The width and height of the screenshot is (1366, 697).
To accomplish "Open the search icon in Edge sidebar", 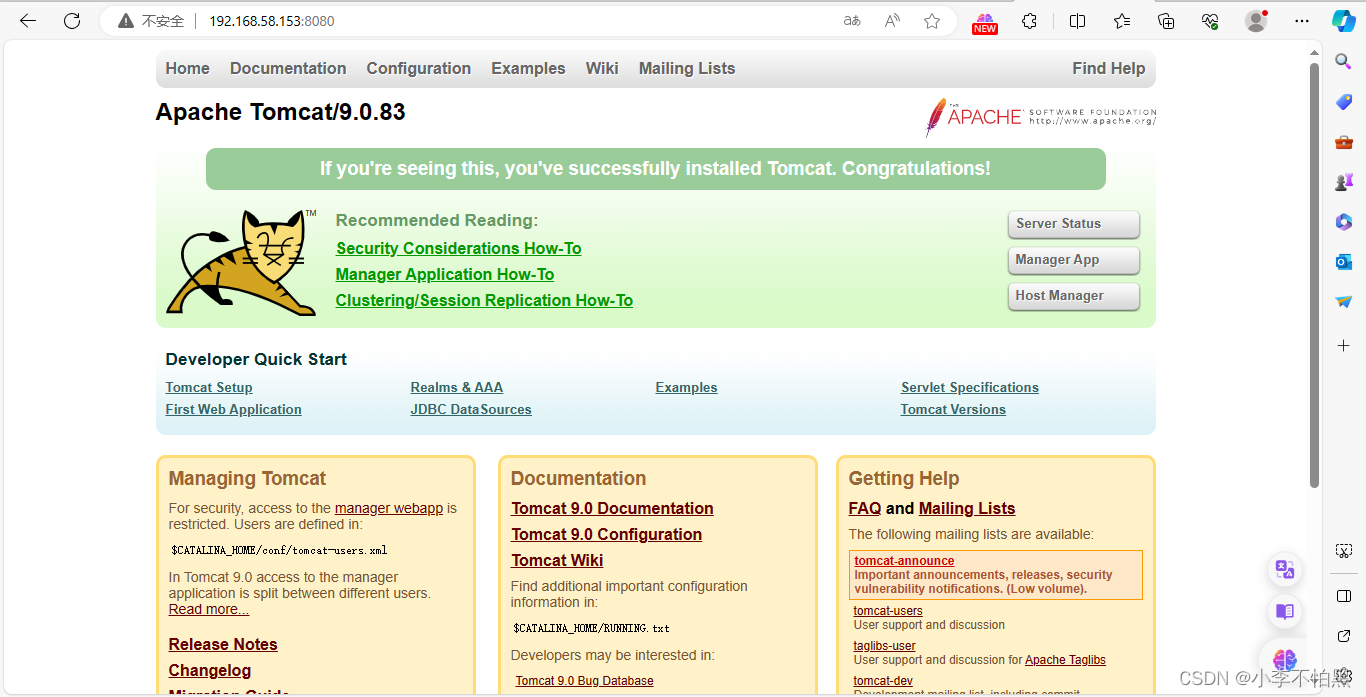I will [x=1343, y=61].
